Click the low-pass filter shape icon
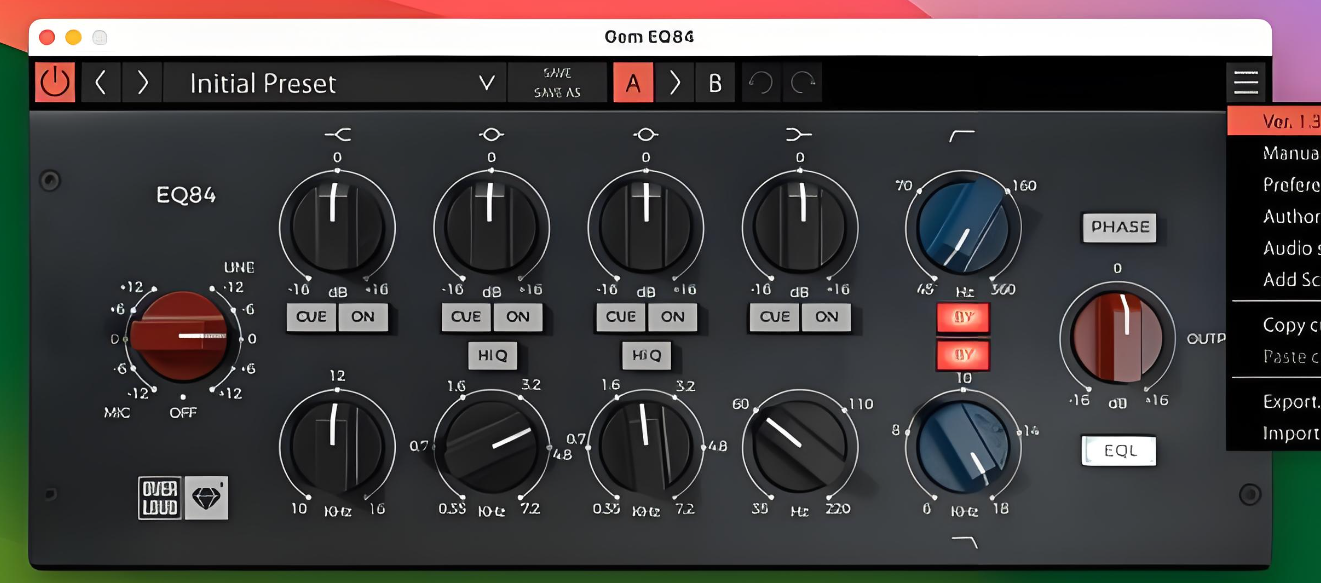The image size is (1321, 583). click(964, 542)
